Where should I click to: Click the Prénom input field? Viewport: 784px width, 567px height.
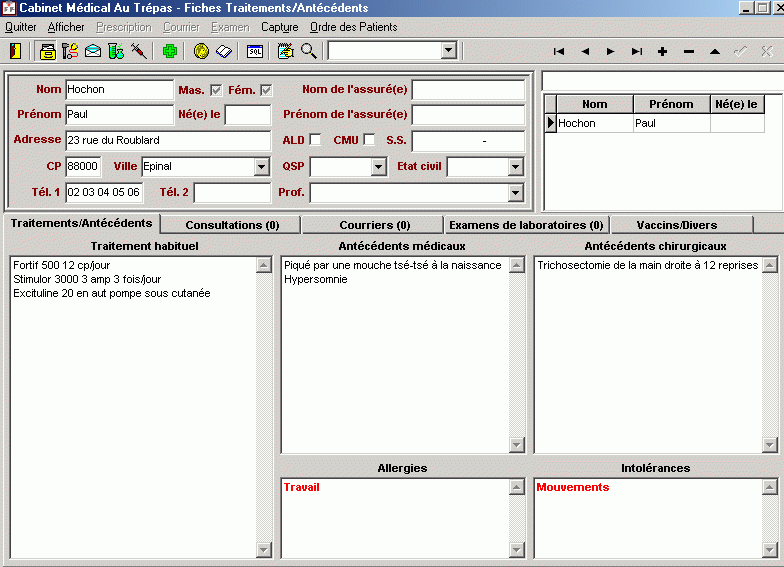point(120,114)
